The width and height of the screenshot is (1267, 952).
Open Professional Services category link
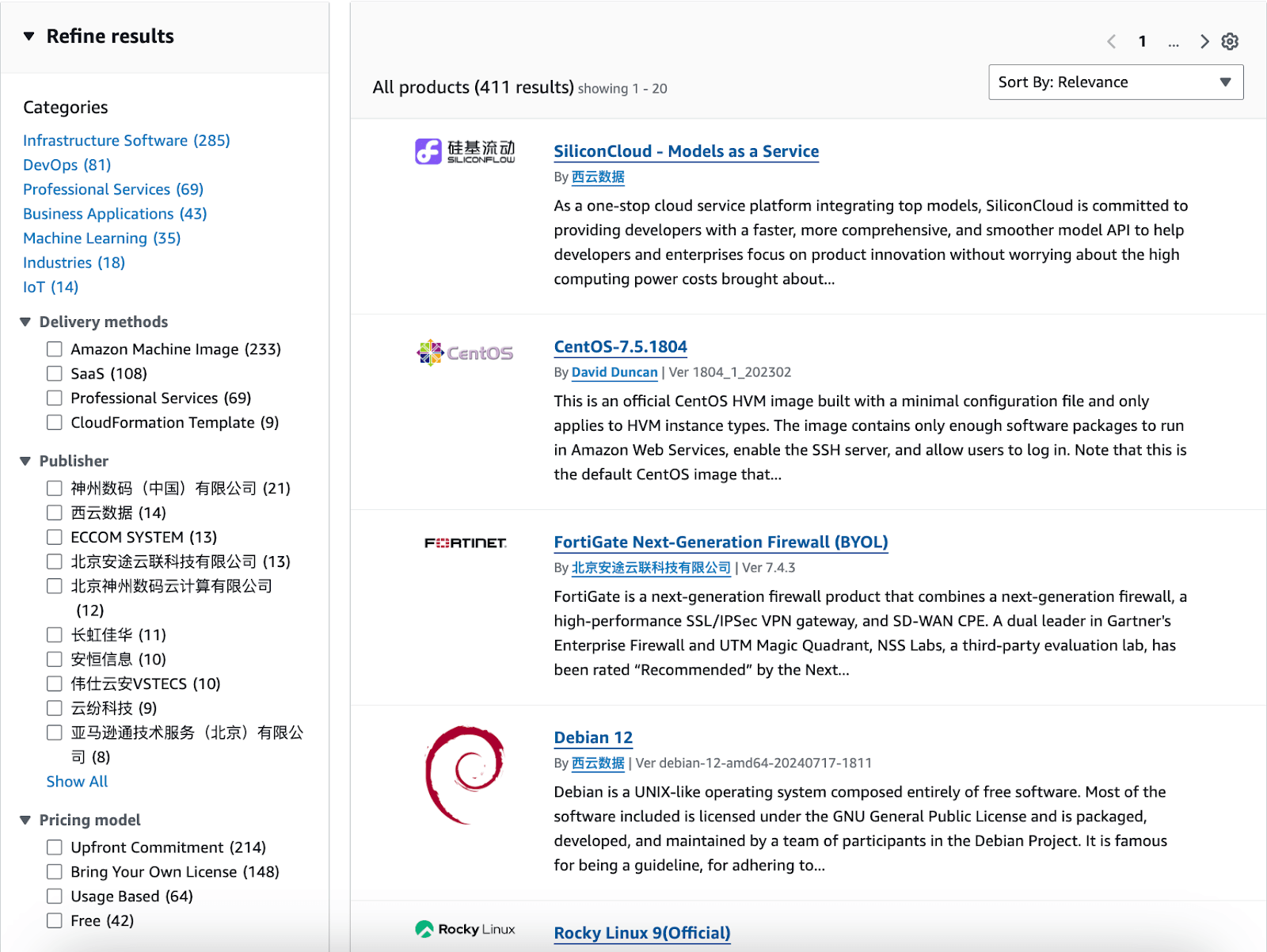113,189
